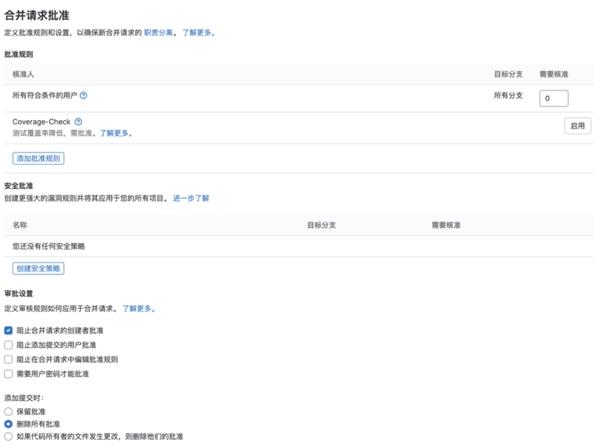Screen dimensions: 600x443
Task: Toggle 需要用户密码才能批准 checkbox
Action: pos(9,373)
